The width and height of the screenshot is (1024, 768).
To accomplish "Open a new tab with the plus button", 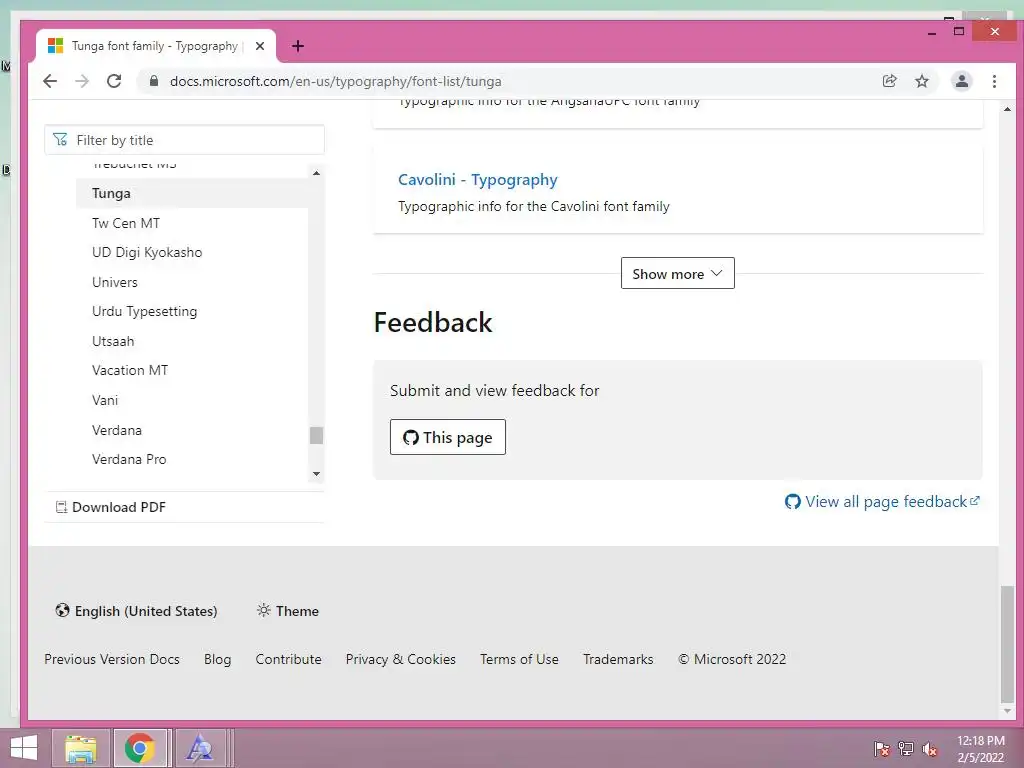I will (x=298, y=46).
